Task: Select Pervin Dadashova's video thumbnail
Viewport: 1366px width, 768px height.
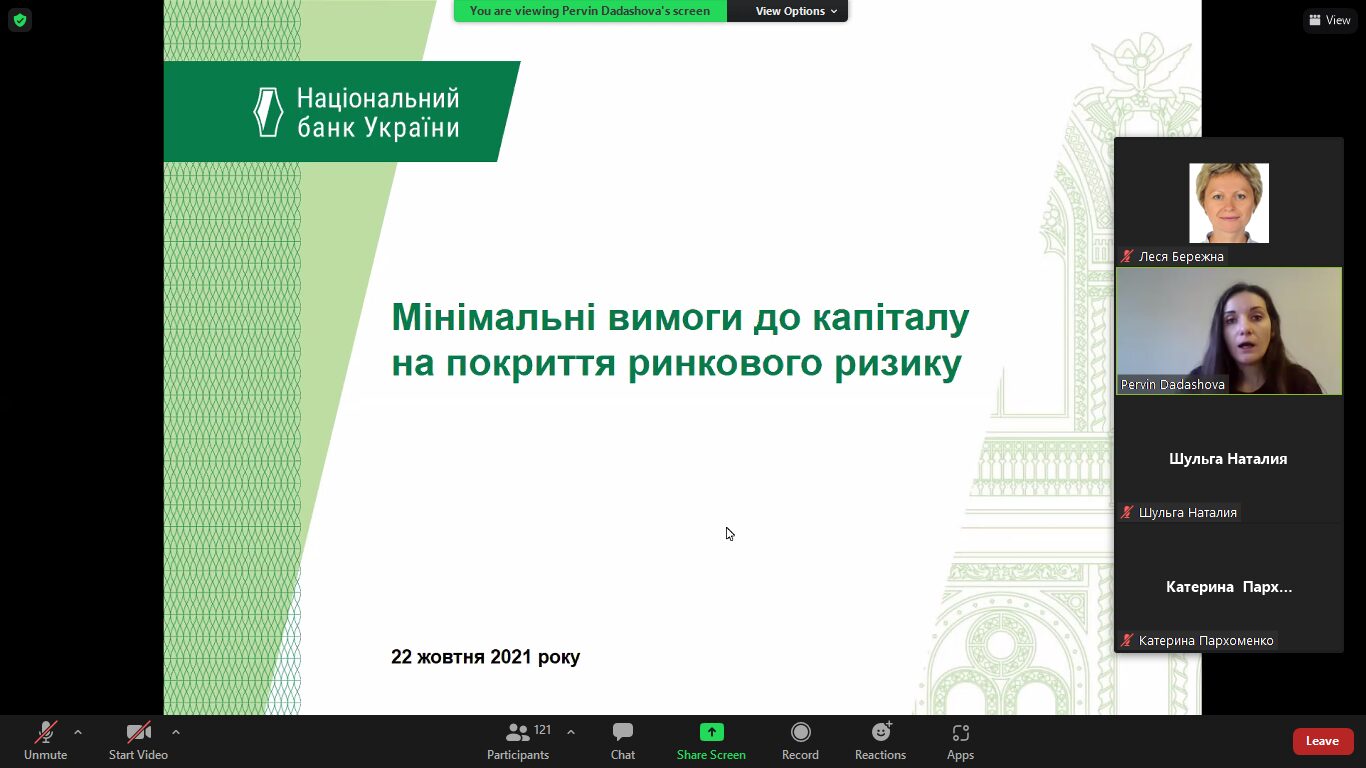Action: (x=1229, y=331)
